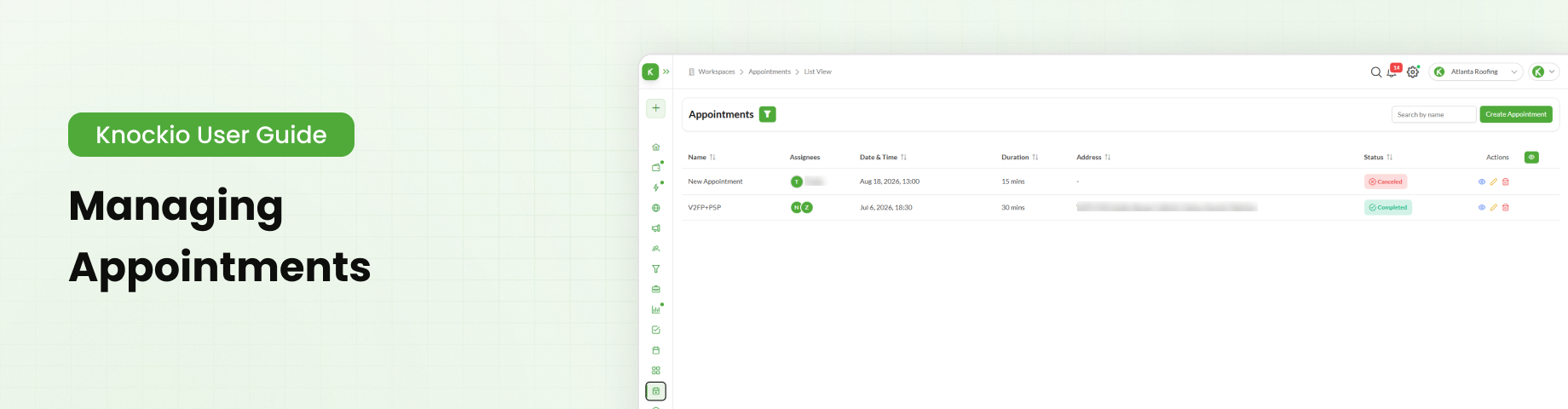The height and width of the screenshot is (409, 1568).
Task: Click the Canceled status badge
Action: coord(1386,181)
